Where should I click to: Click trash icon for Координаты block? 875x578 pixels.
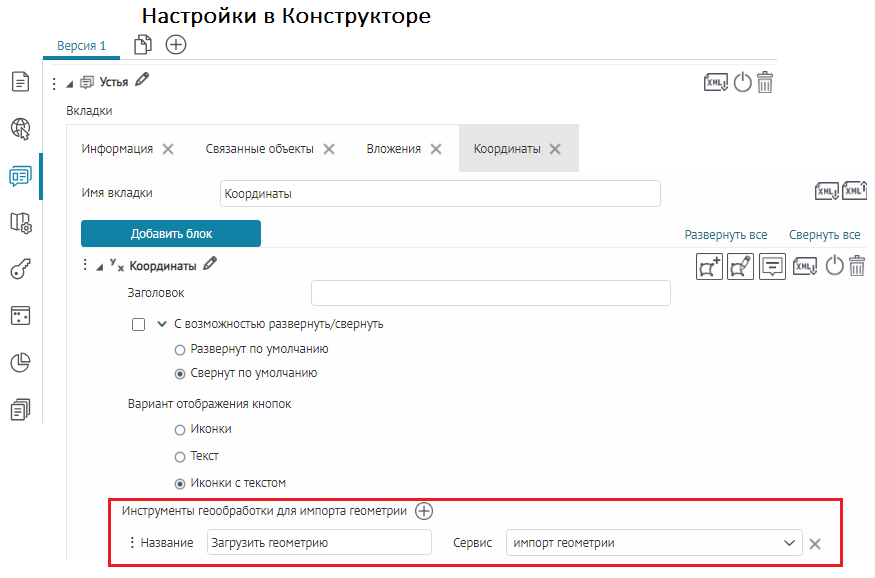pos(857,266)
